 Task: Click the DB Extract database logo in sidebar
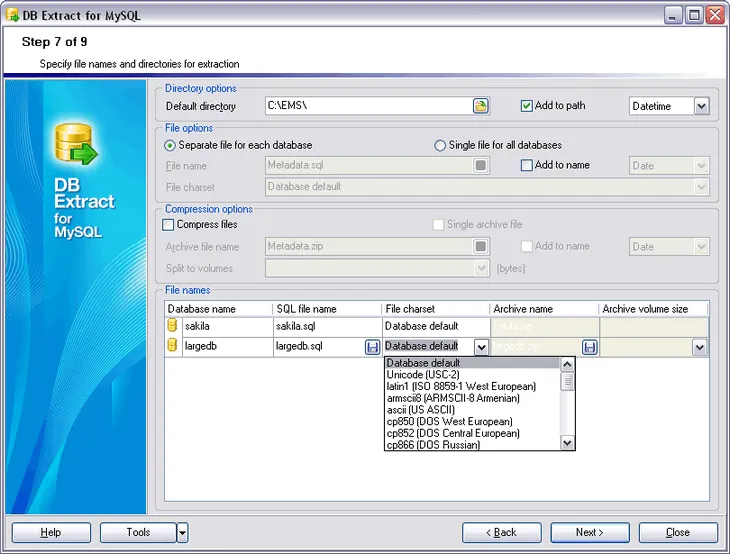pyautogui.click(x=76, y=144)
